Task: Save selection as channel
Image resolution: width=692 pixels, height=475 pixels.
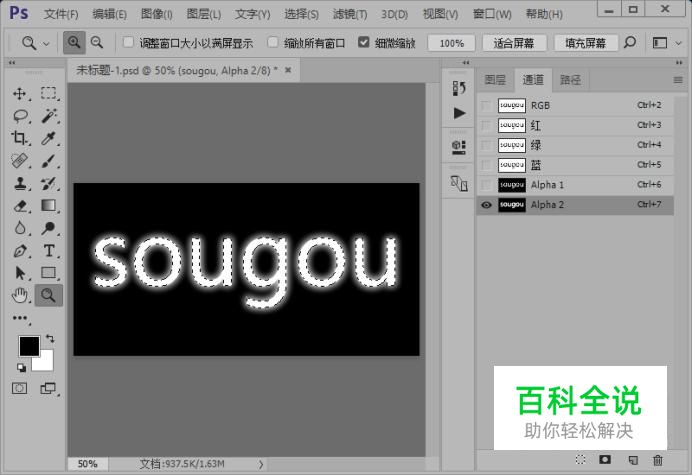Action: 605,460
